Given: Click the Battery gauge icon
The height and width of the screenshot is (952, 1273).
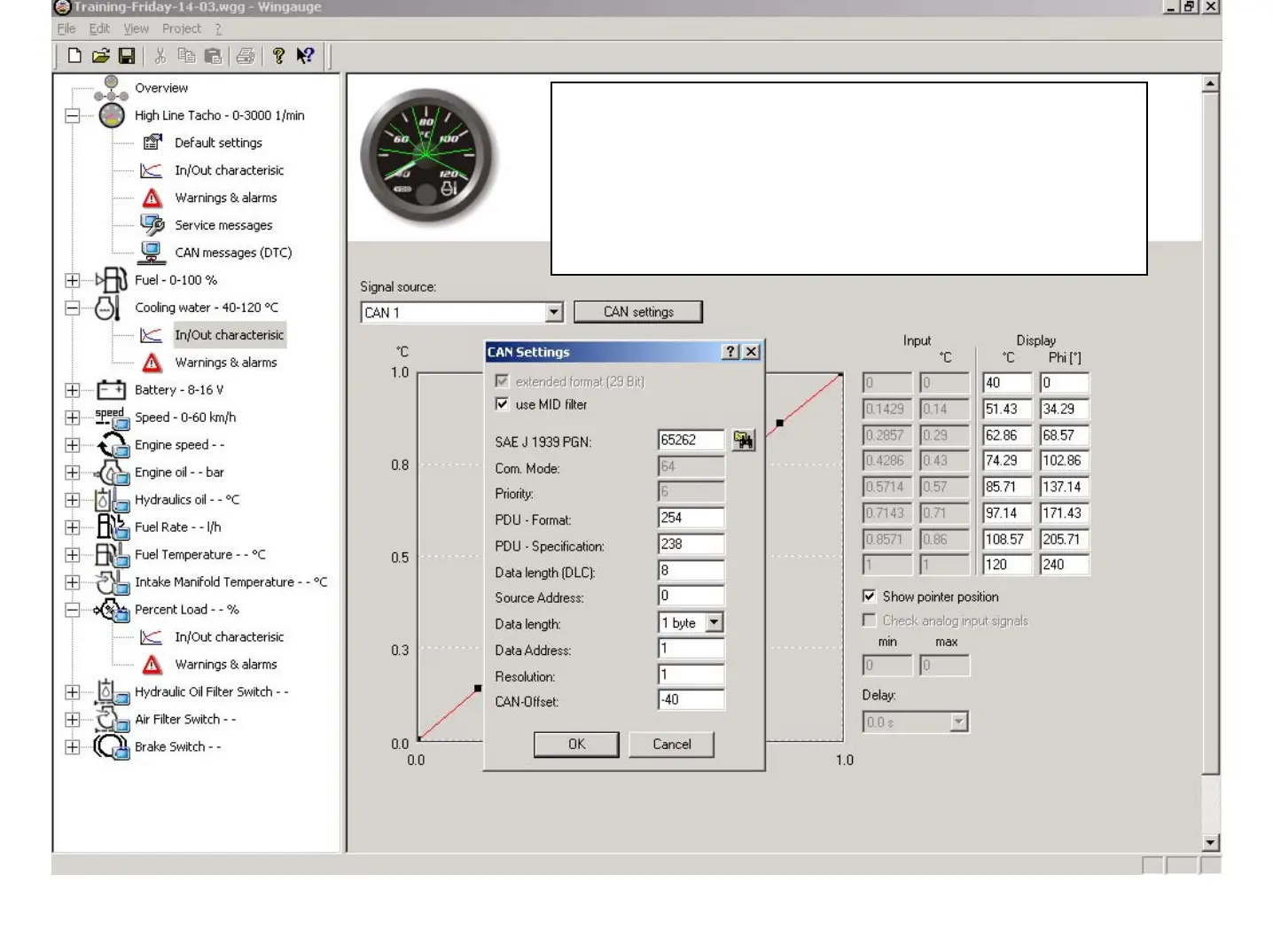Looking at the screenshot, I should (x=112, y=390).
